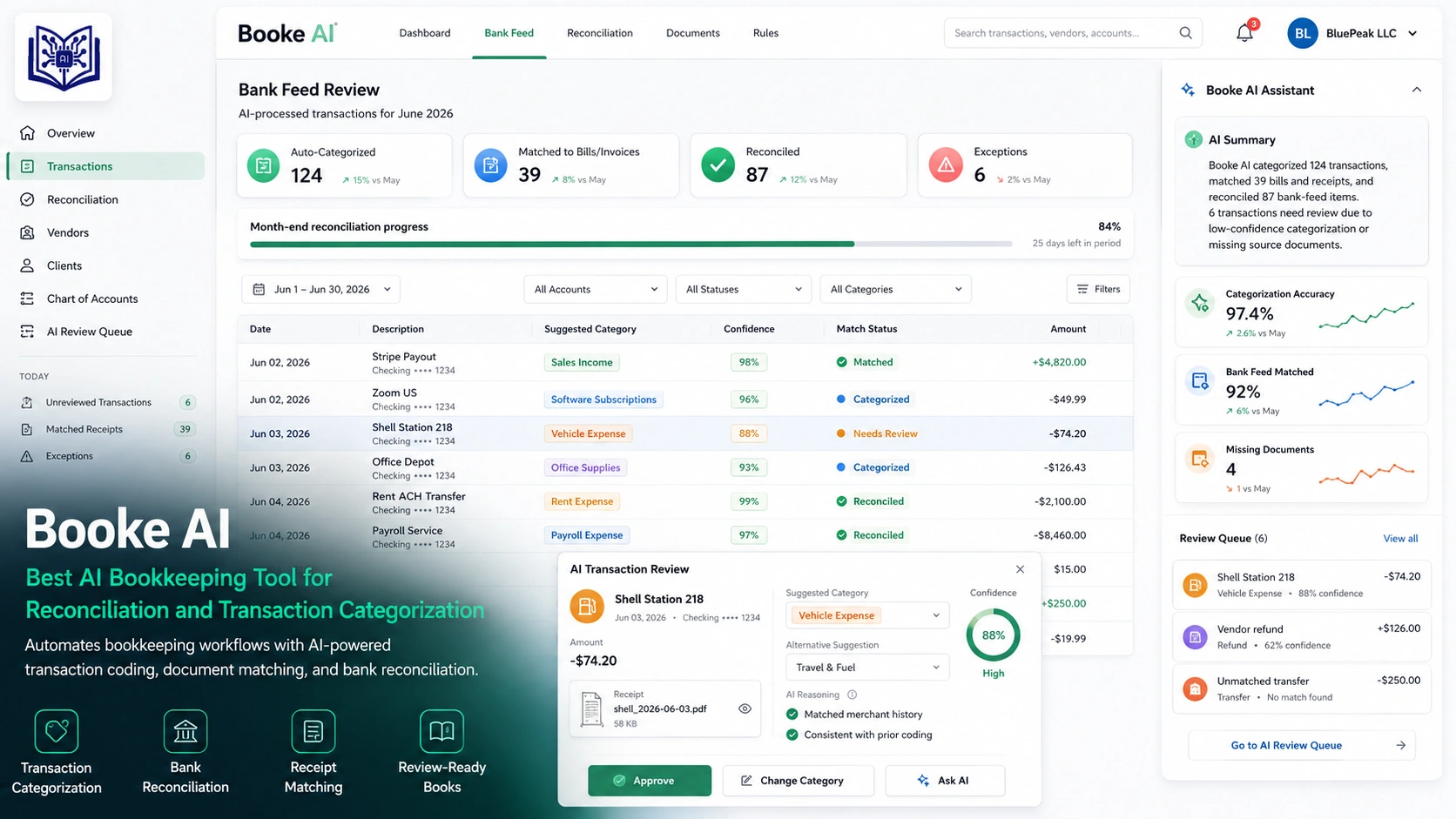Click the month-end reconciliation progress bar

630,244
